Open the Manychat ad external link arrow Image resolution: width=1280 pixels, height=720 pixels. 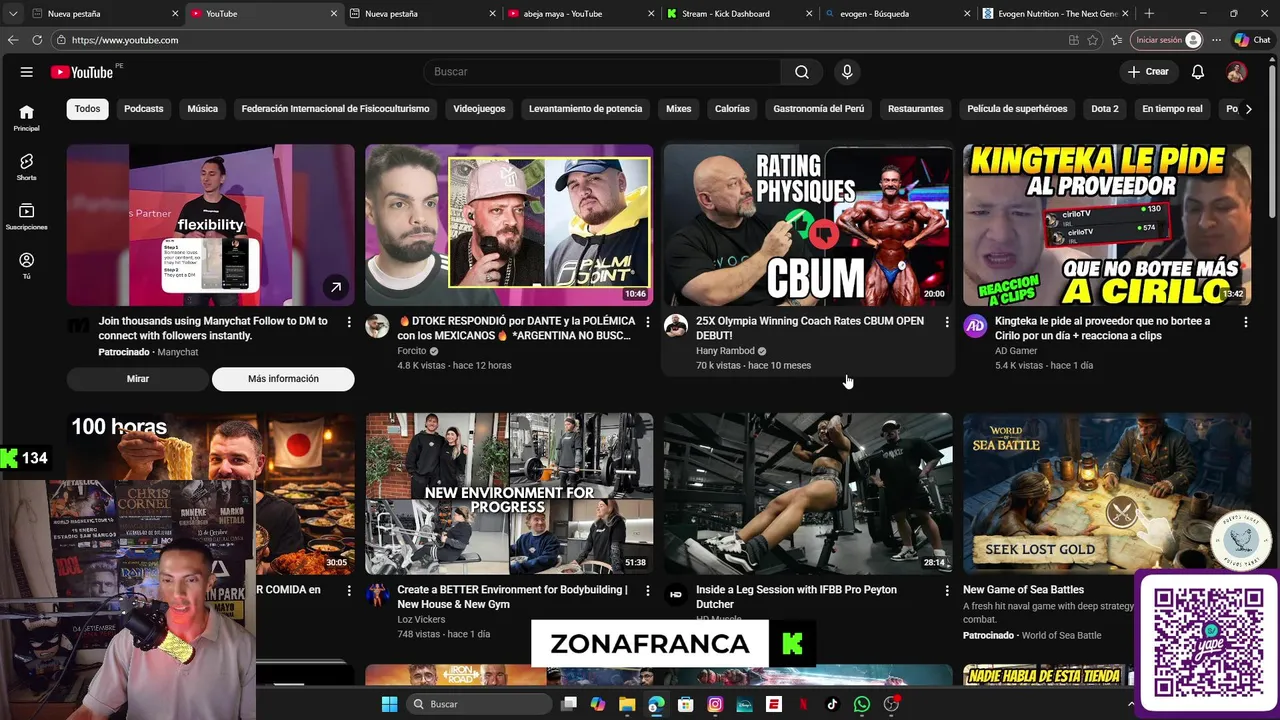point(336,287)
